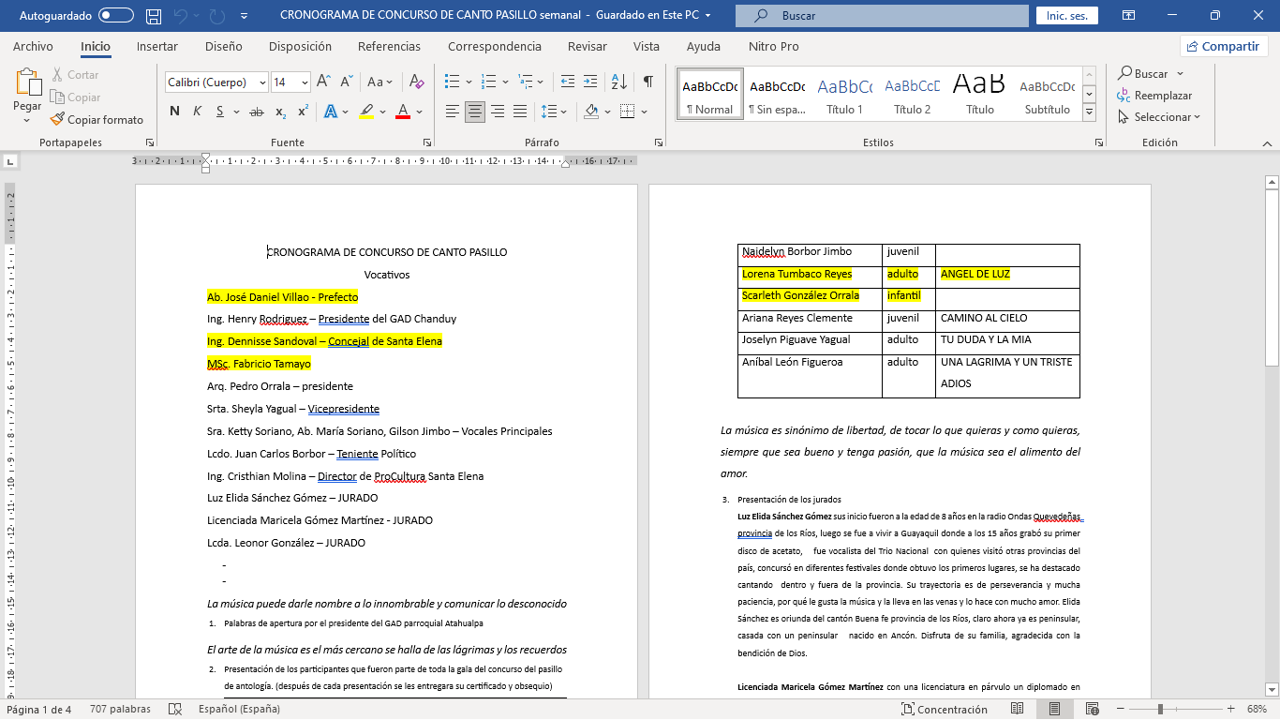The image size is (1280, 720).
Task: Expand the font size dropdown
Action: 304,82
